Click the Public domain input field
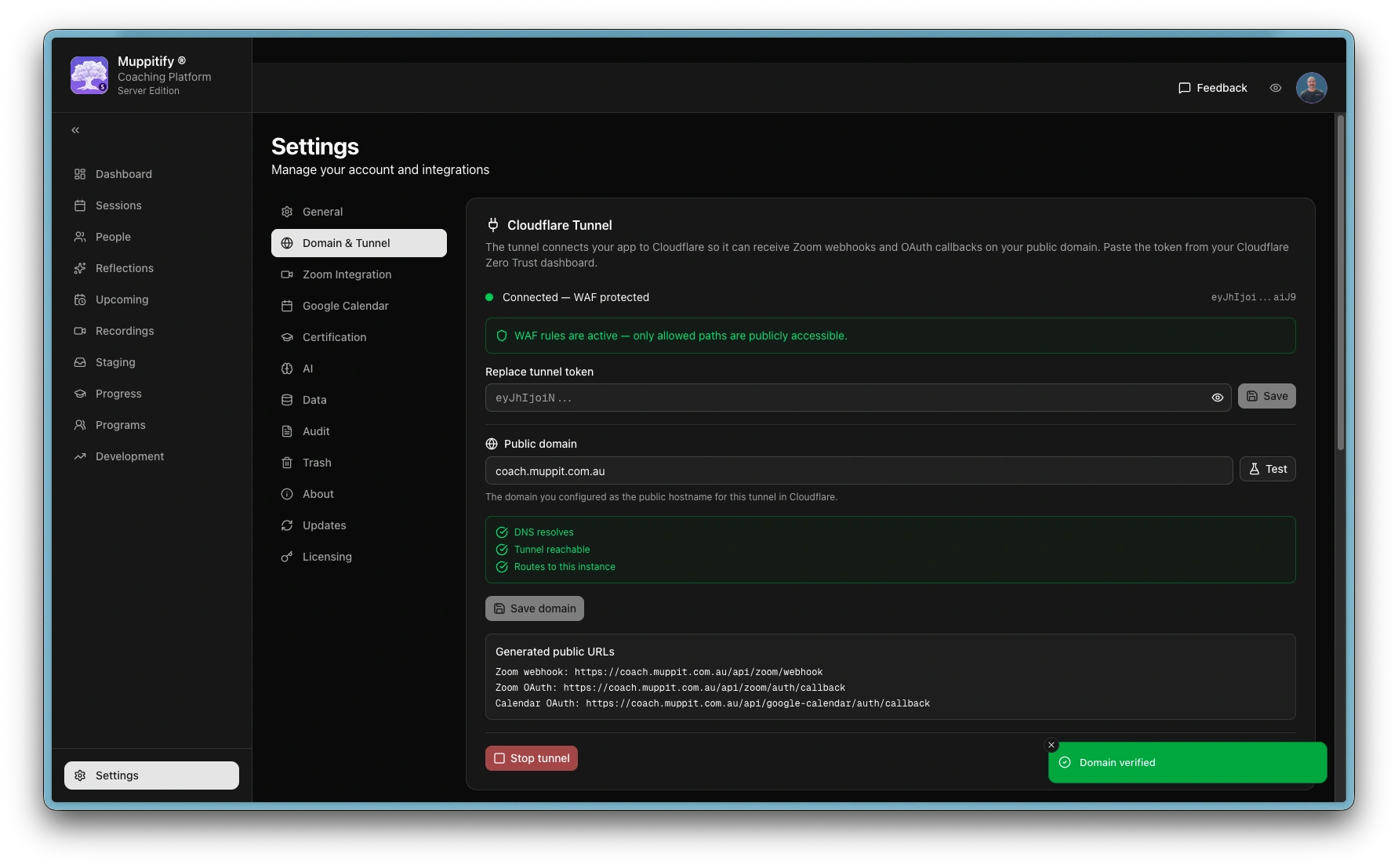Image resolution: width=1398 pixels, height=868 pixels. pos(859,471)
